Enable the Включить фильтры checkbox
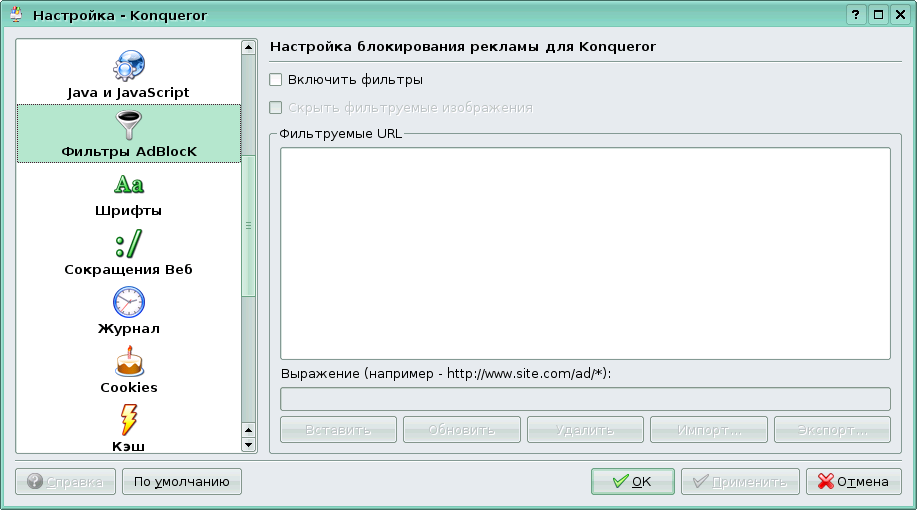917x510 pixels. pos(276,79)
